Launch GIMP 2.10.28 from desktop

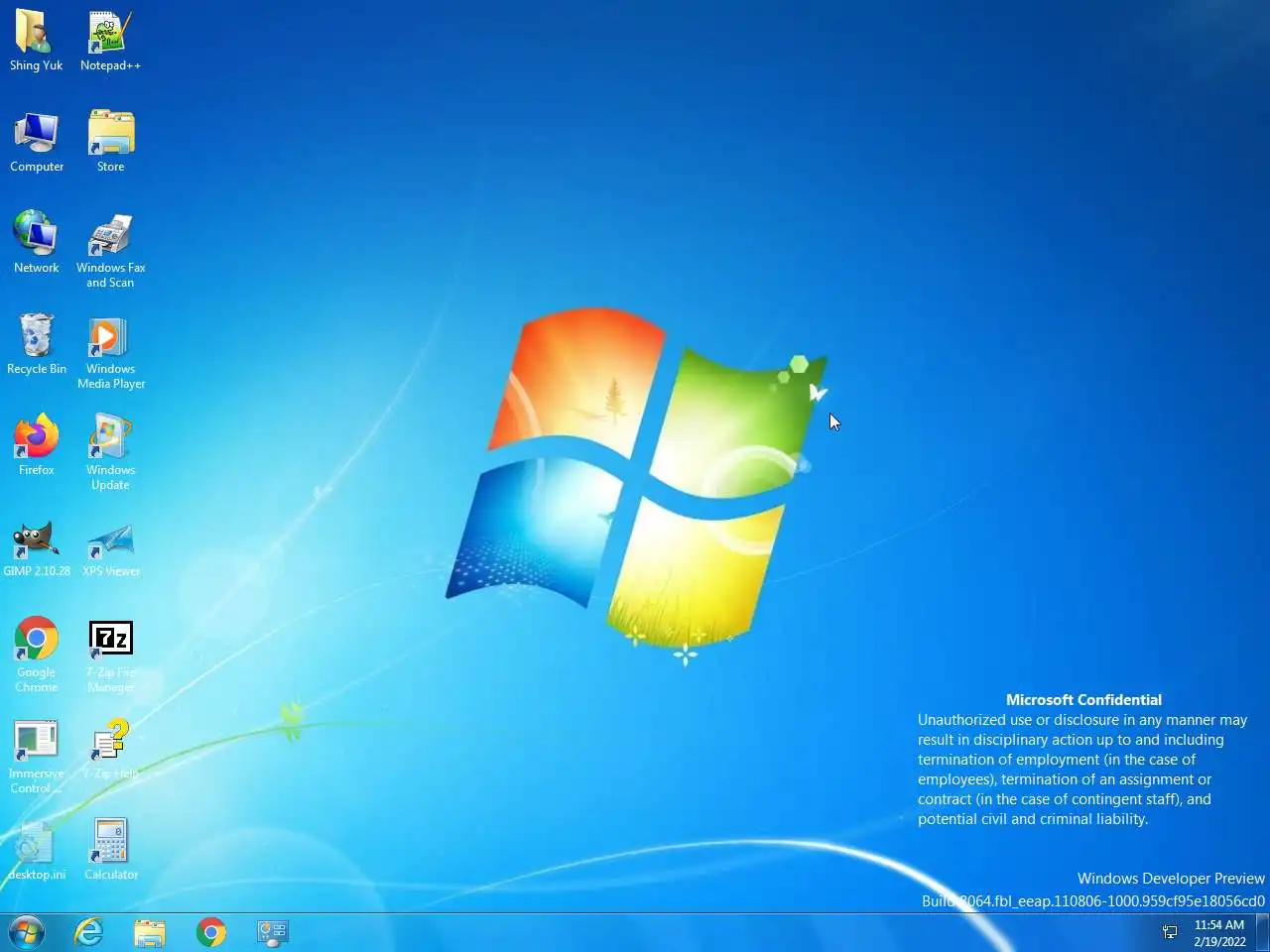point(37,547)
